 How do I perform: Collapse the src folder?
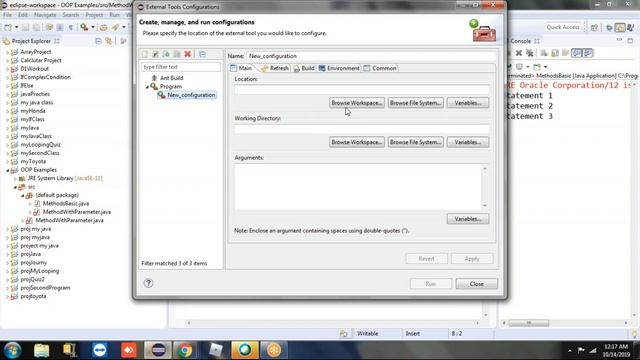tap(15, 187)
